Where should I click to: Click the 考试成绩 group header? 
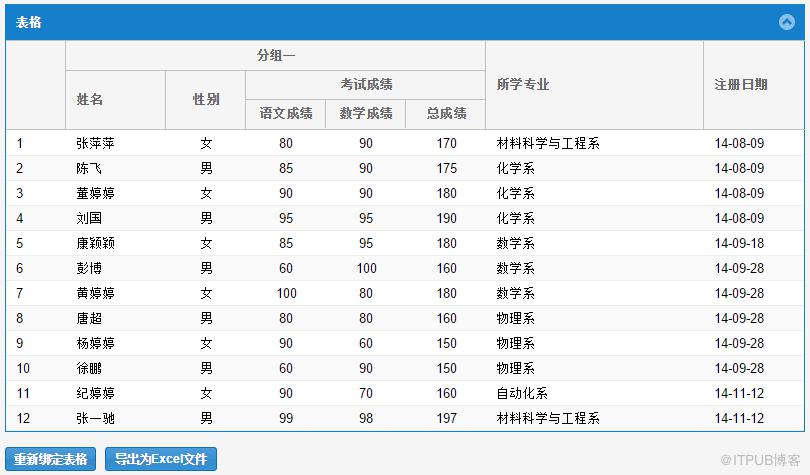(x=366, y=85)
